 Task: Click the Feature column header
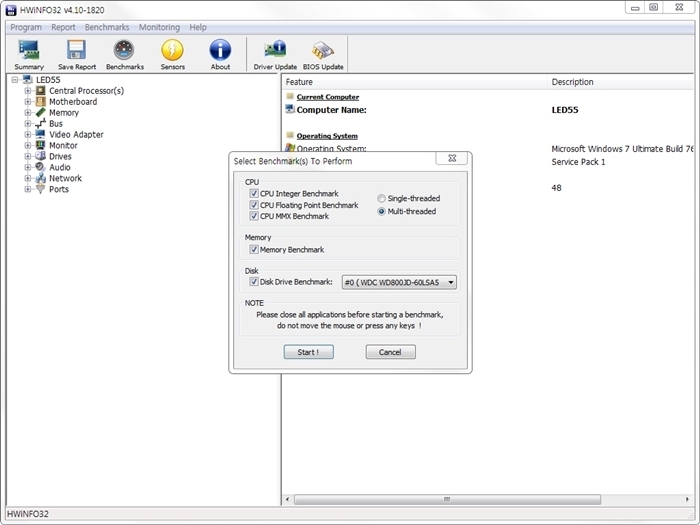click(414, 82)
